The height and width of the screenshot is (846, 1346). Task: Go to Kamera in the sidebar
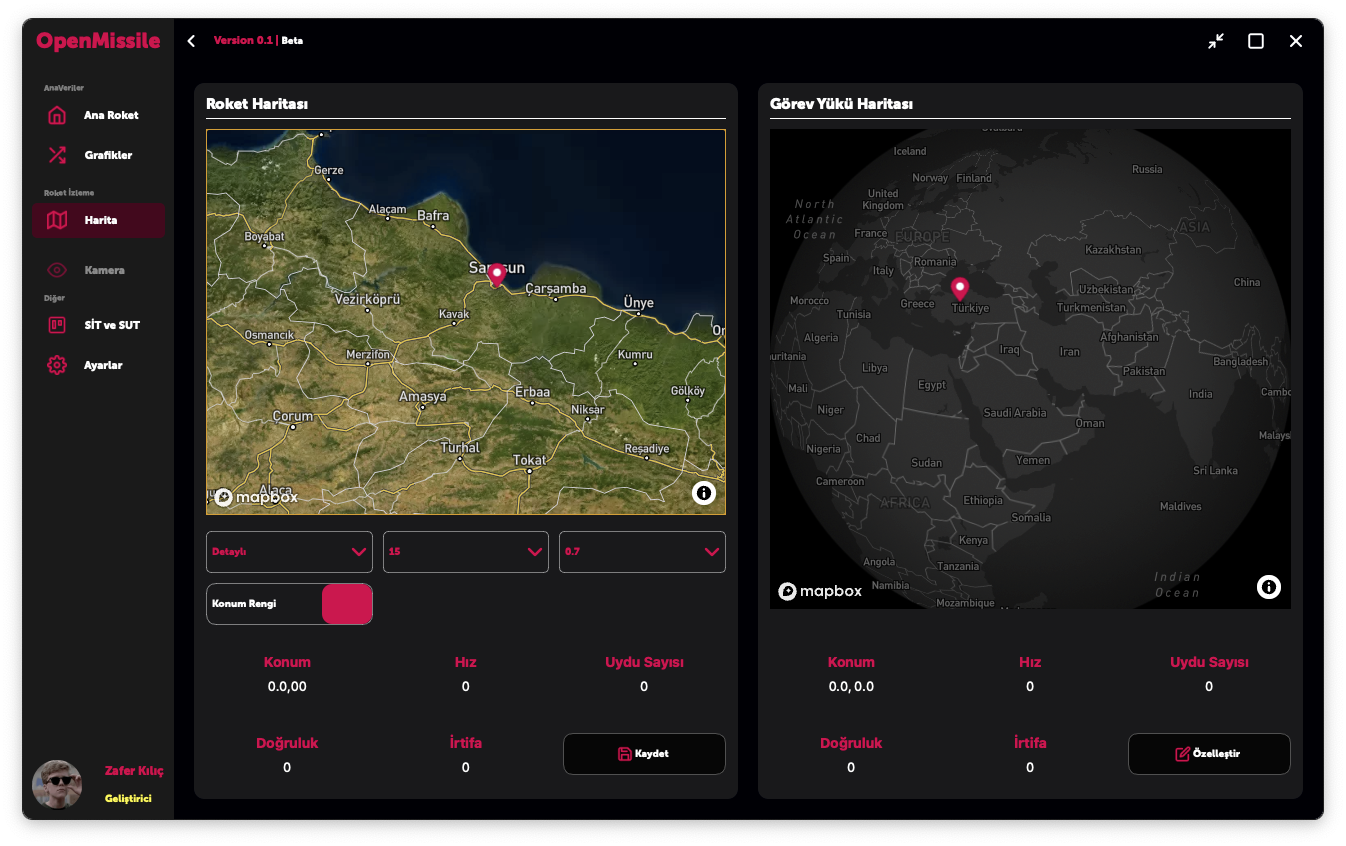click(x=104, y=270)
